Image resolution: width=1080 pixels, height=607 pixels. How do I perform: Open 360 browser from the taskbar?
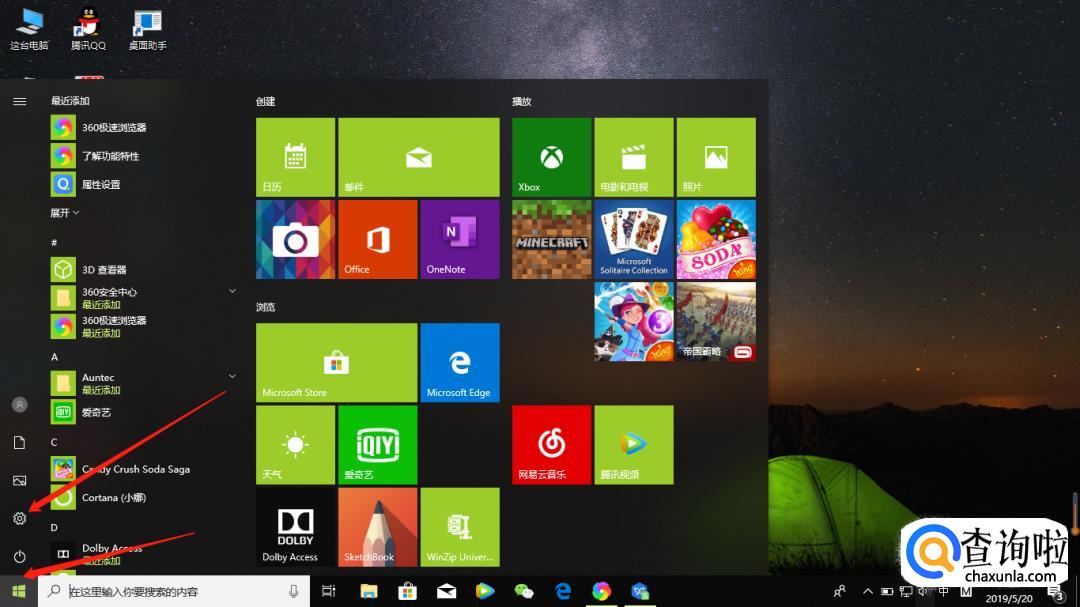tap(601, 591)
